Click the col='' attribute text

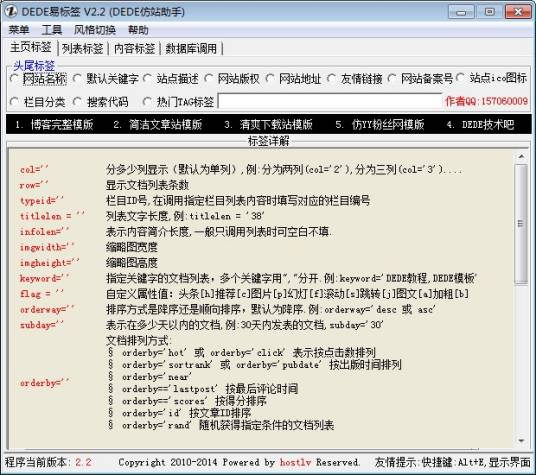tap(34, 169)
